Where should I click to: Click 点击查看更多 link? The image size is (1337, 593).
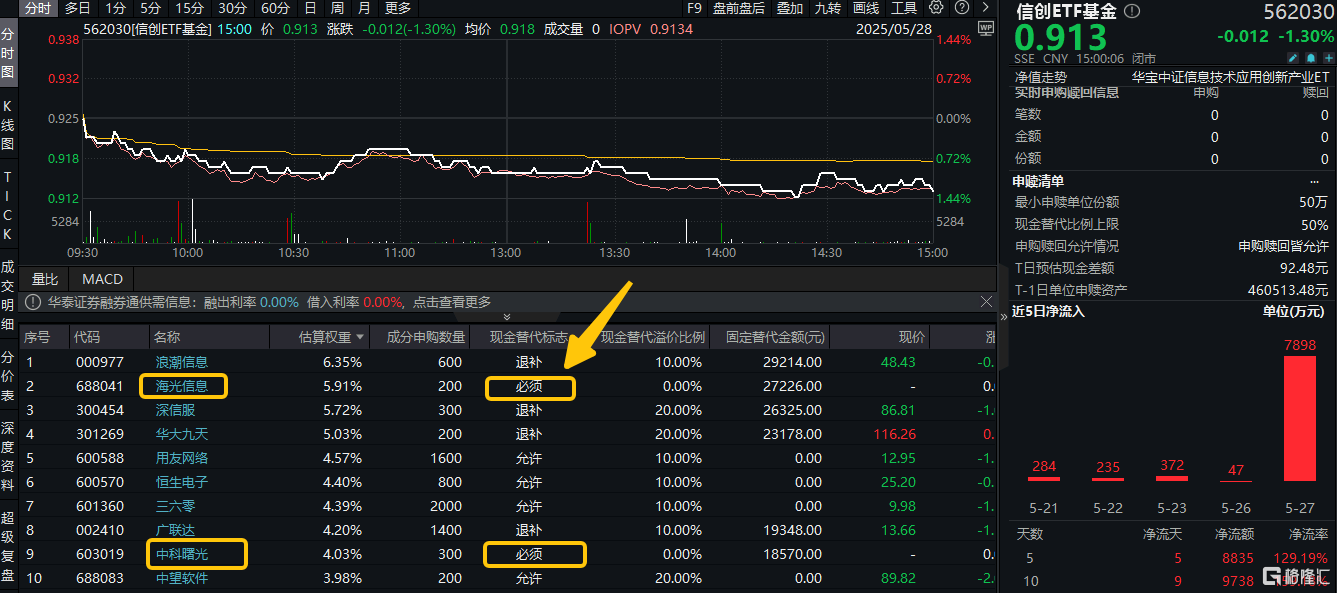(x=453, y=302)
